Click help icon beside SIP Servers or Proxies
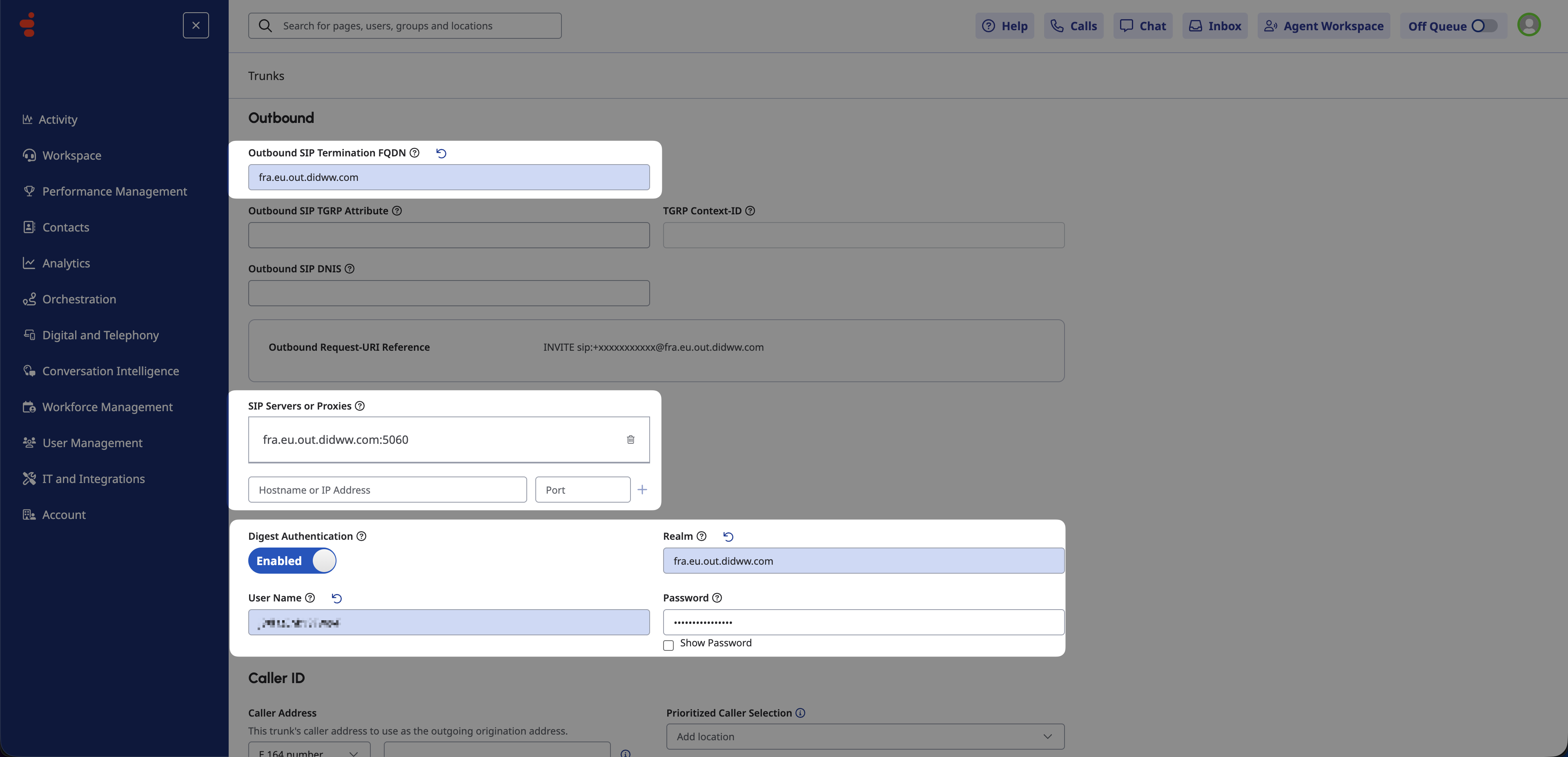1568x757 pixels. 360,406
